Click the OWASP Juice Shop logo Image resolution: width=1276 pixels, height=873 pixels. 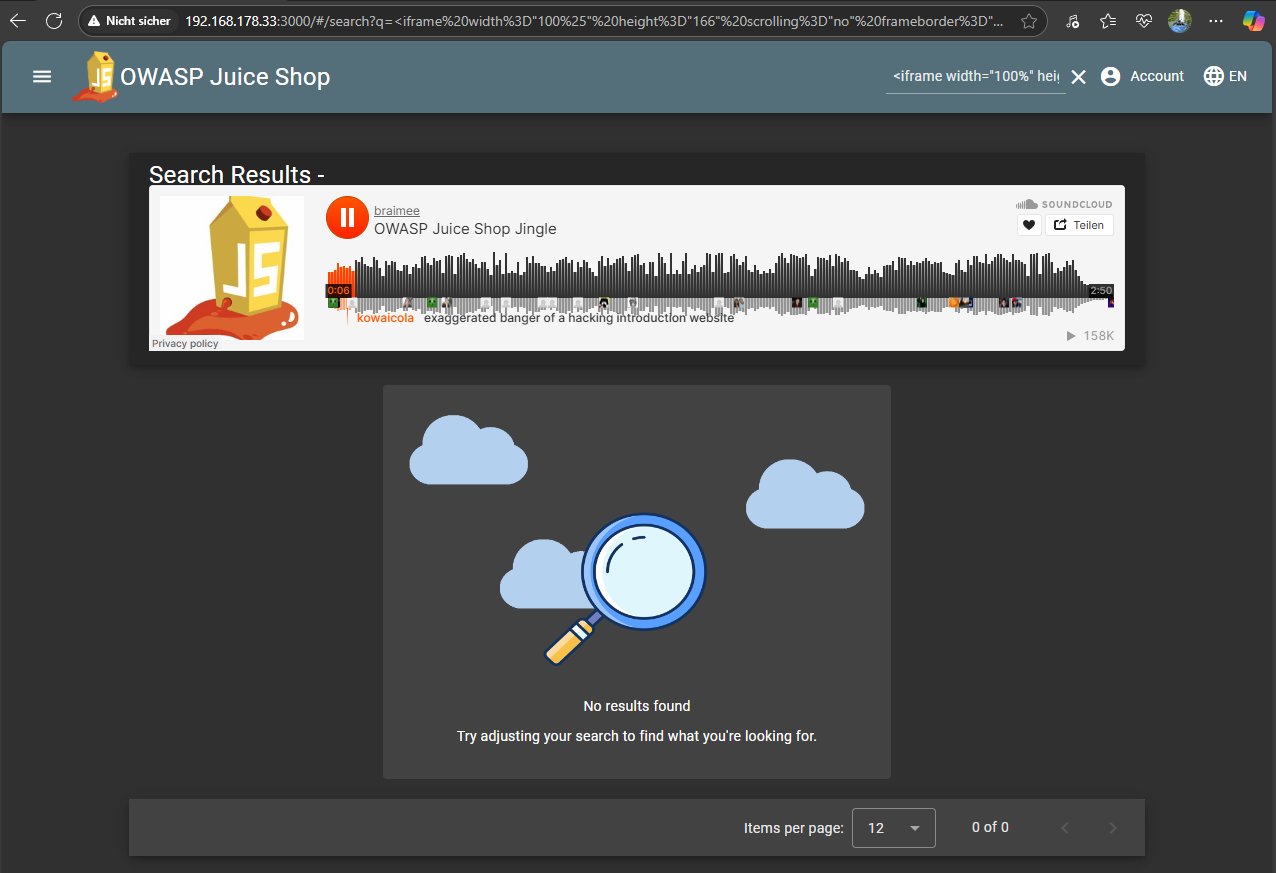tap(97, 77)
